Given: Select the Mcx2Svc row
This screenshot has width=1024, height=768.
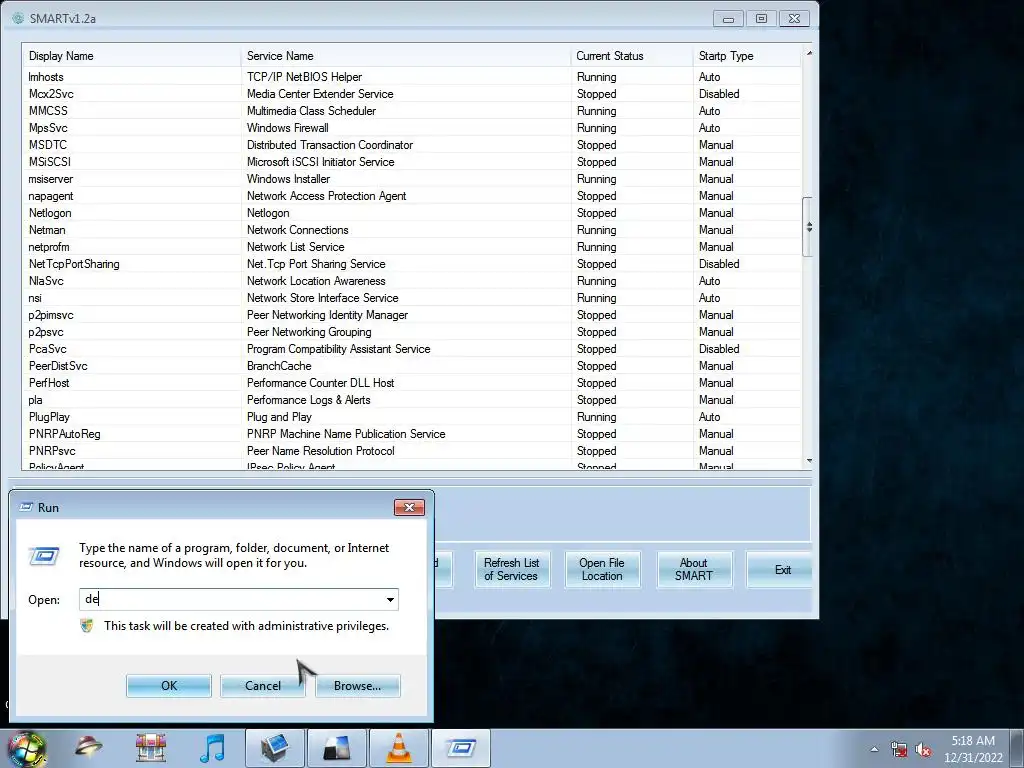Looking at the screenshot, I should point(412,94).
